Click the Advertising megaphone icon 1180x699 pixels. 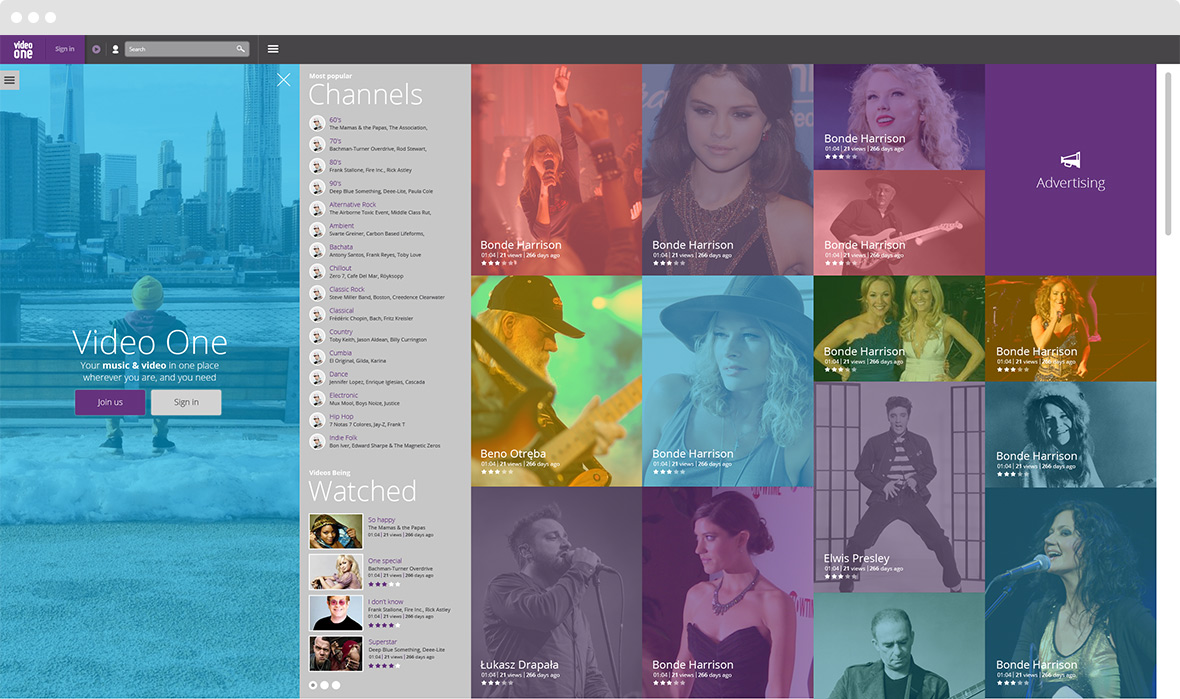tap(1070, 160)
